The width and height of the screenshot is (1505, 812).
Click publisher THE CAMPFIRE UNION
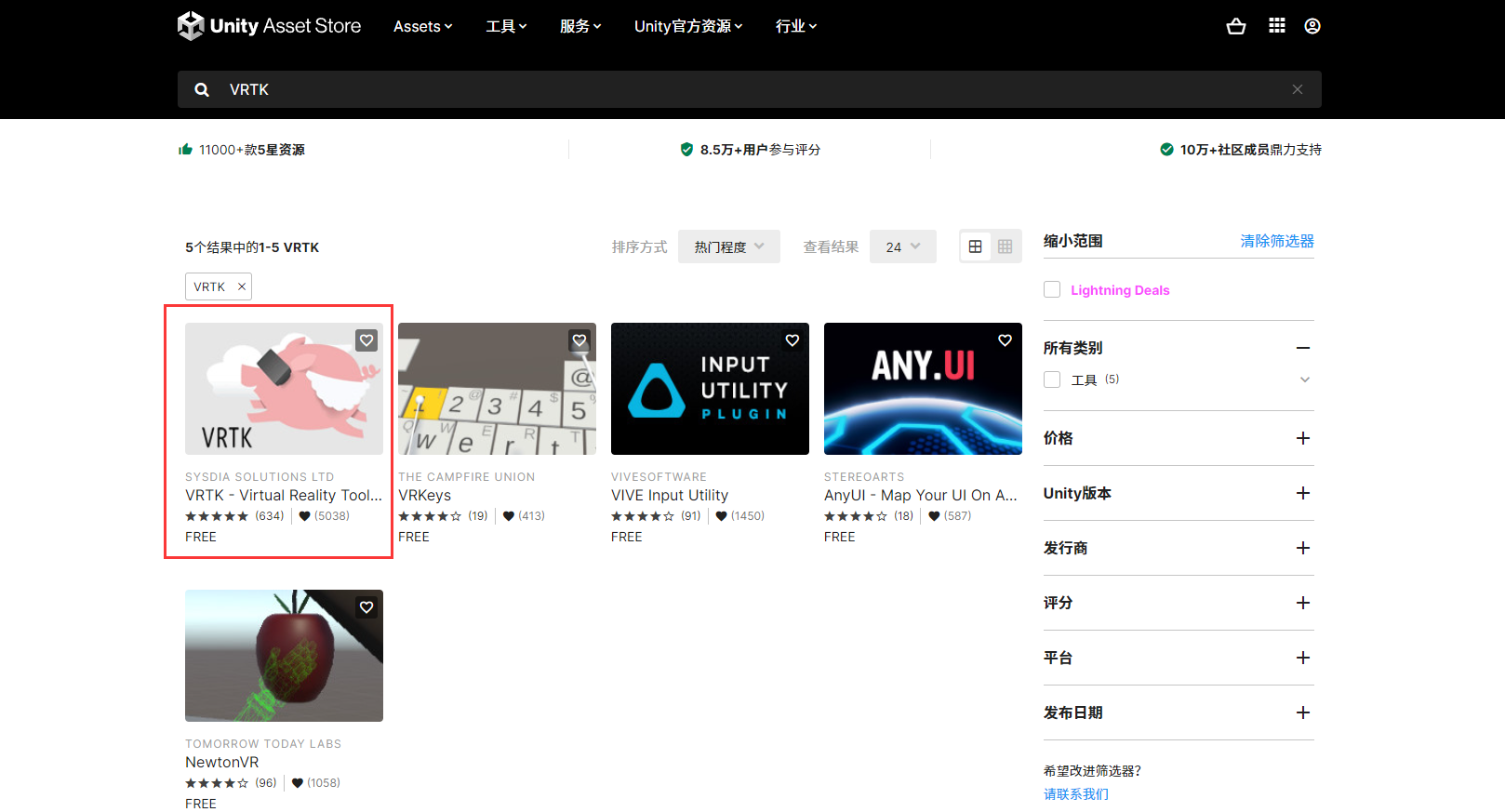467,476
